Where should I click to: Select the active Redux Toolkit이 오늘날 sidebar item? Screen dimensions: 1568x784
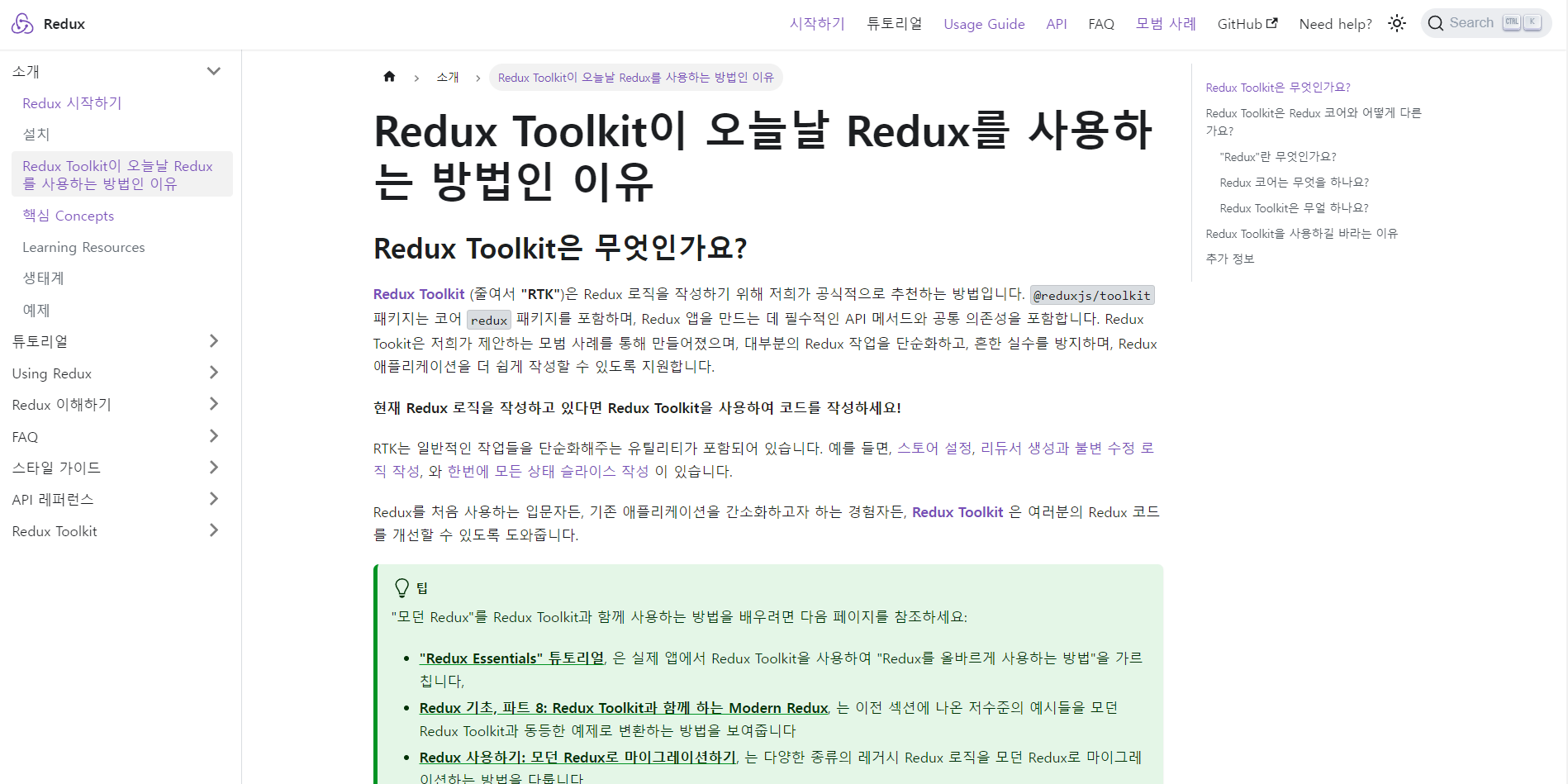tap(122, 174)
